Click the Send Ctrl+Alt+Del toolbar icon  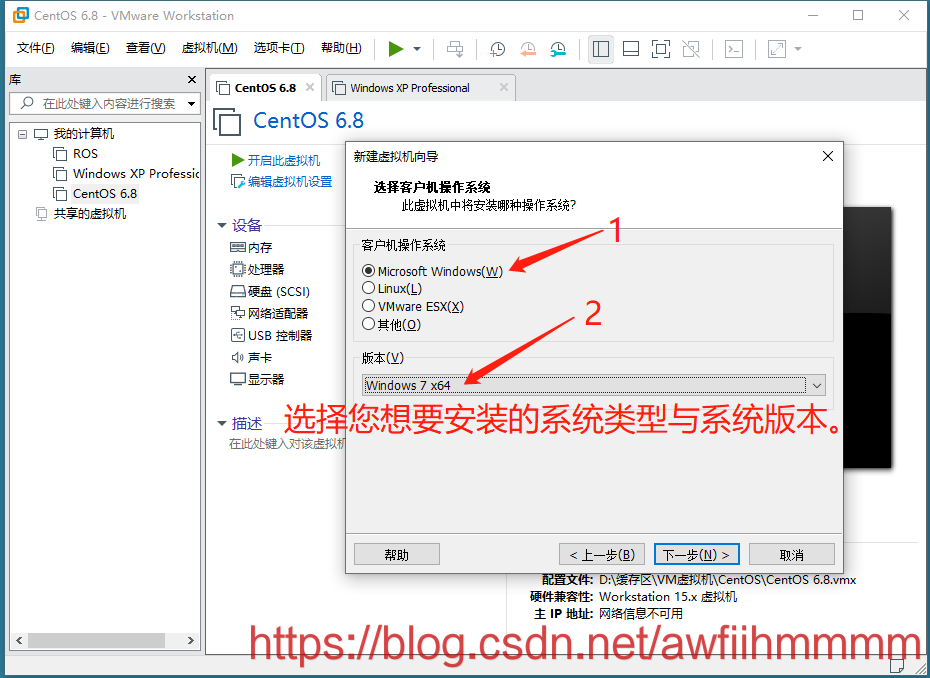[455, 49]
